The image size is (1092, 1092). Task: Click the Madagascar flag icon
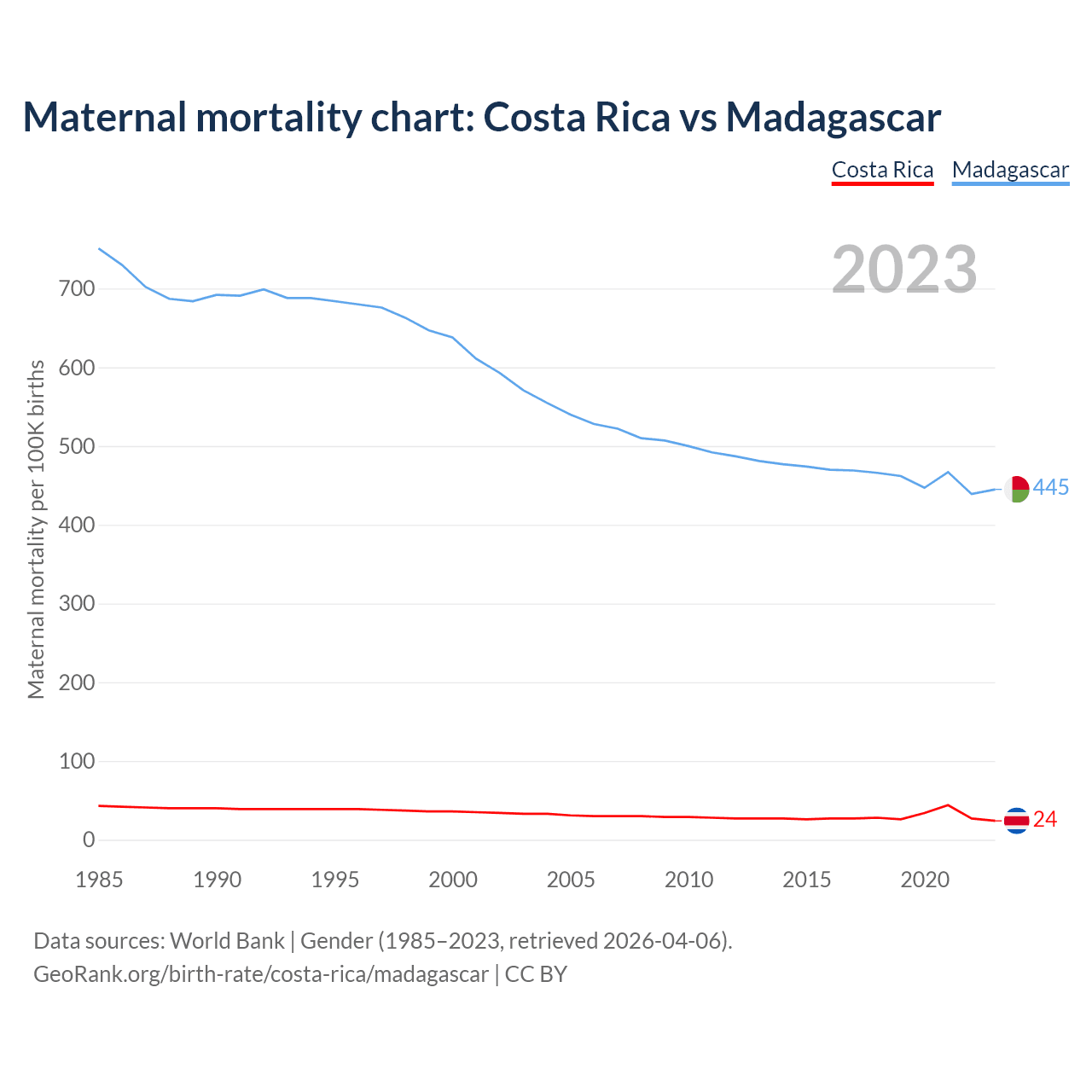(x=1016, y=489)
